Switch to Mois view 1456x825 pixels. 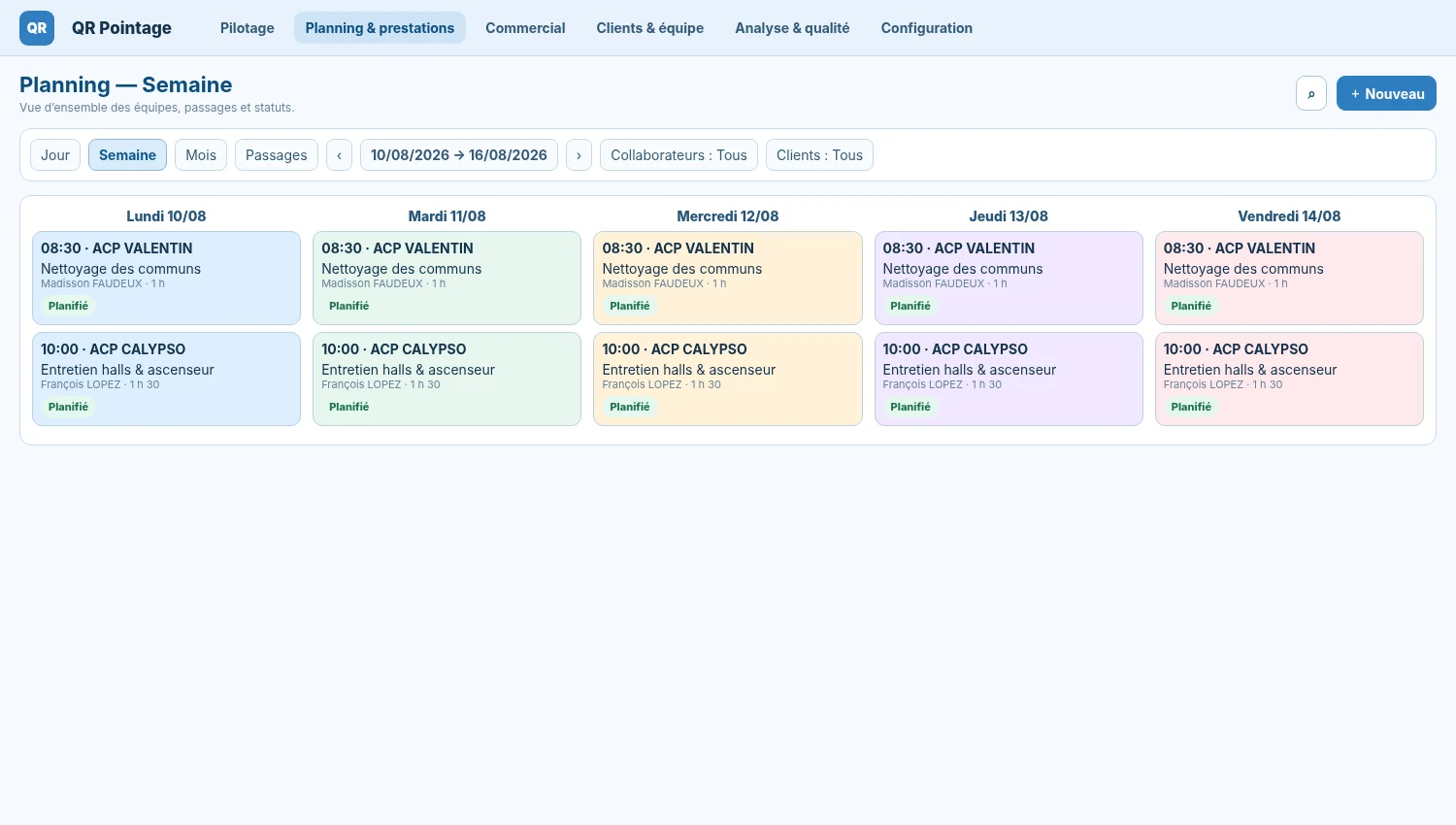201,155
